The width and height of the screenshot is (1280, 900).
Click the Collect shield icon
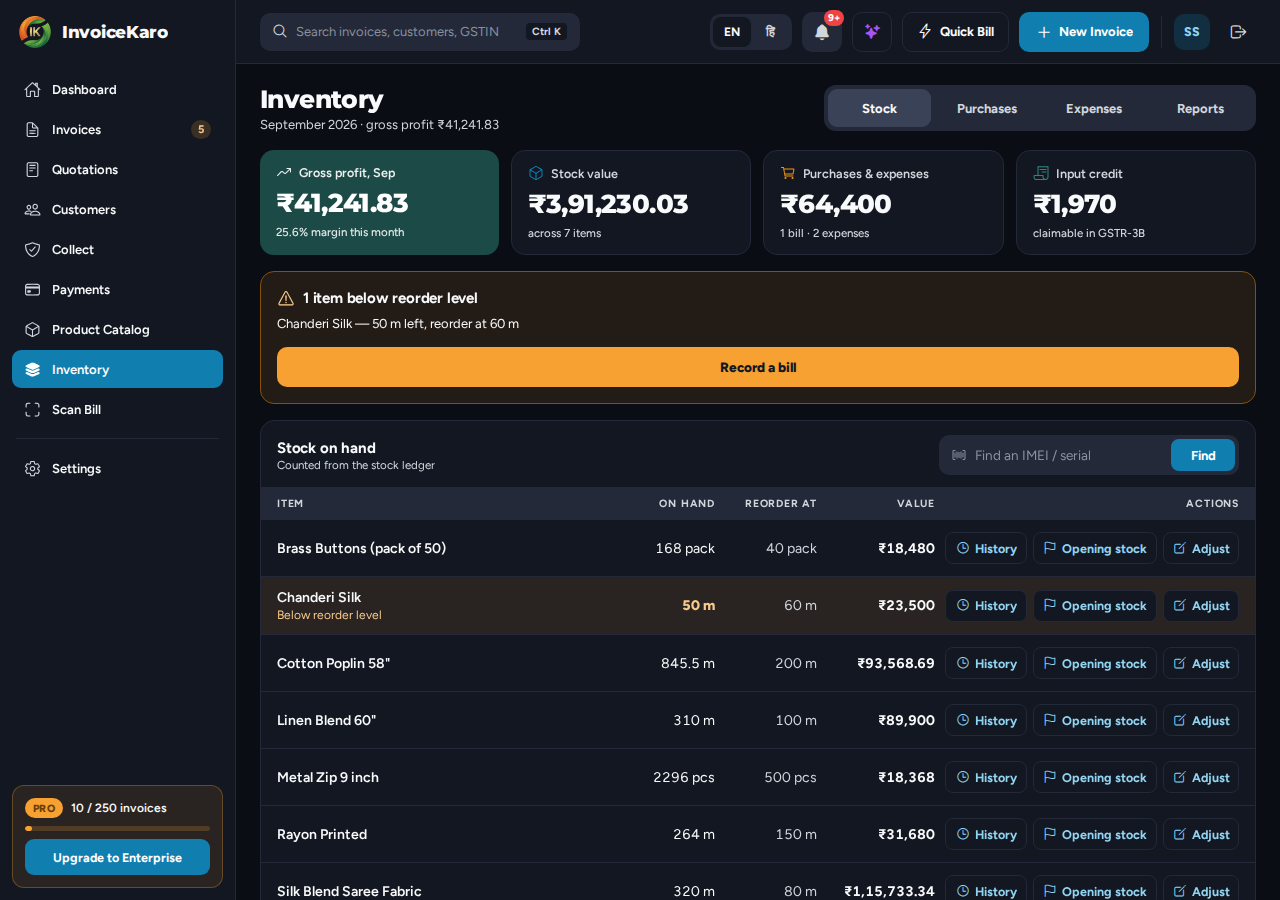(33, 250)
